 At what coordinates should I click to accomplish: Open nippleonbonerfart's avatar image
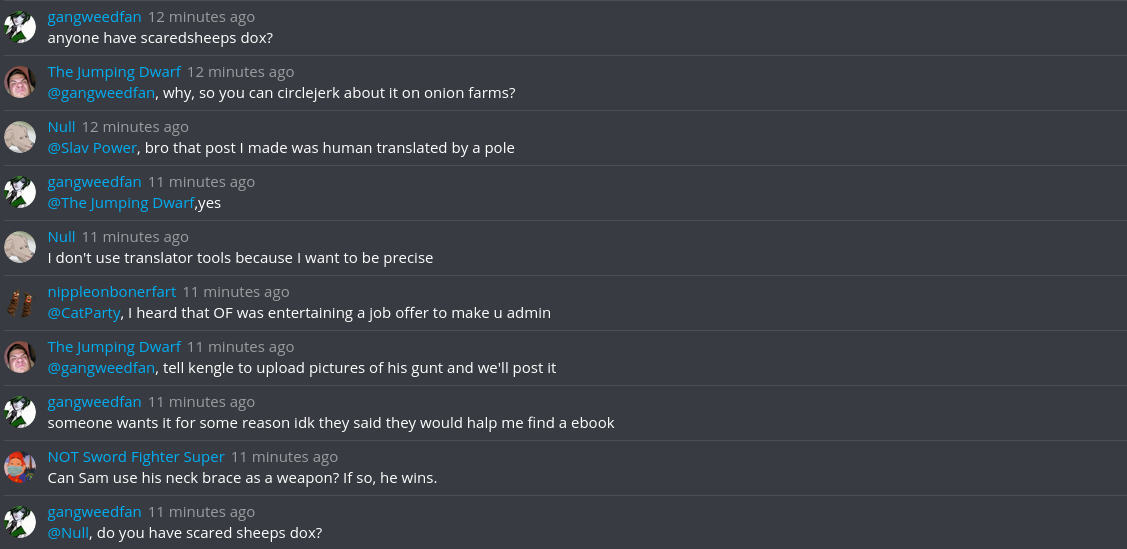[x=20, y=302]
